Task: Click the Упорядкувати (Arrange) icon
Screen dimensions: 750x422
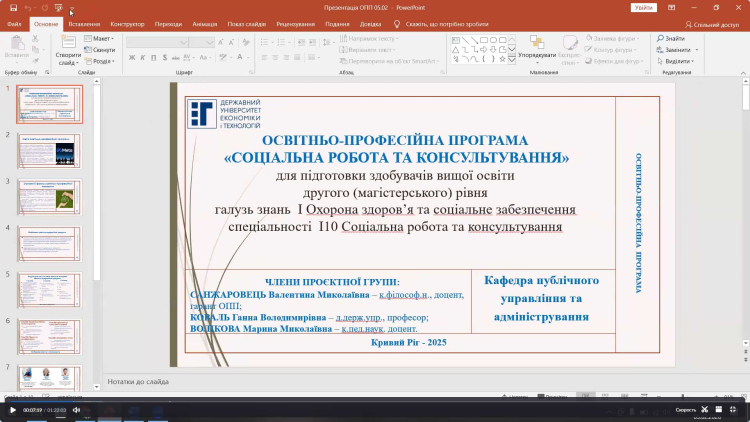Action: coord(537,44)
